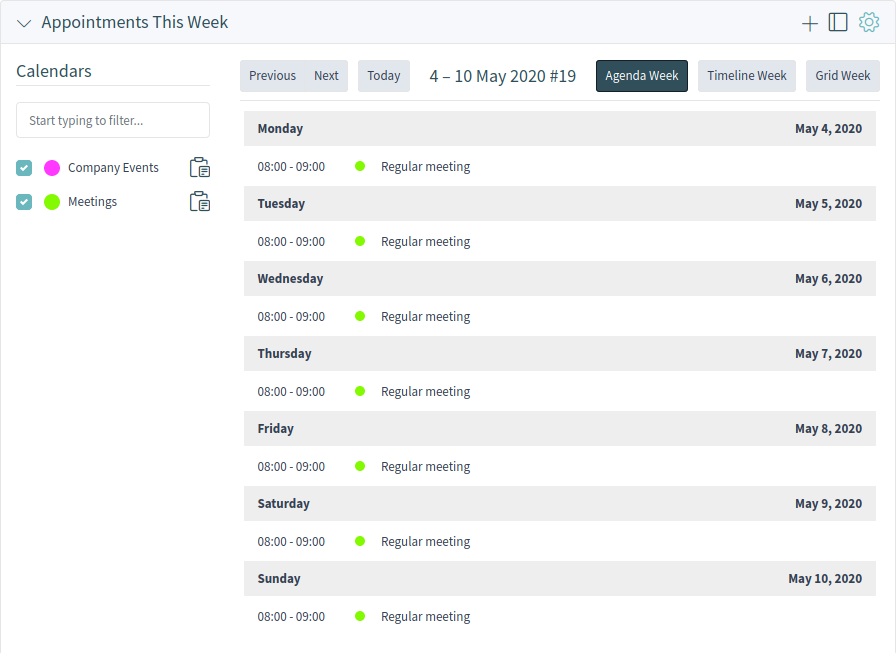
Task: Click Saturday's 08:00 - 09:00 time
Action: 291,541
